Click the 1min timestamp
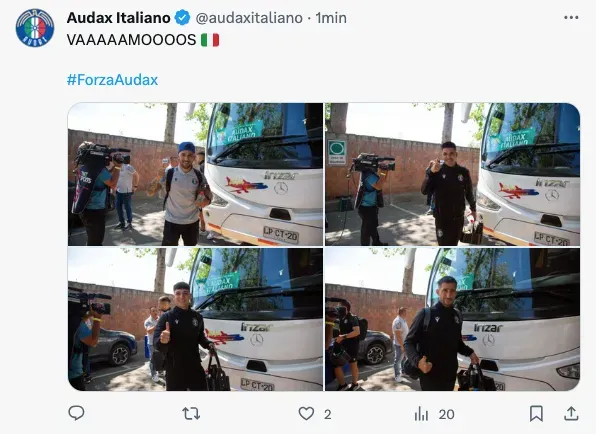This screenshot has width=596, height=434. point(331,18)
